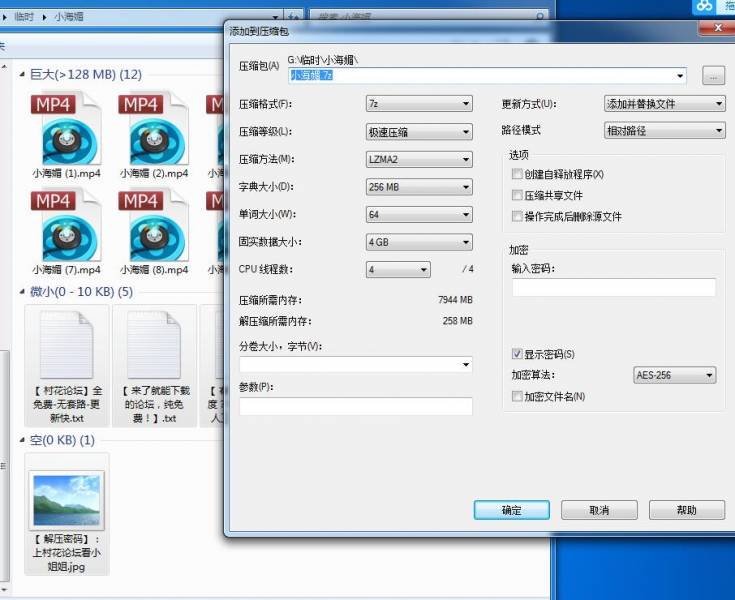Screen dimensions: 735x600
Task: Select the 小海媚 (2).mp4 video file
Action: 153,130
